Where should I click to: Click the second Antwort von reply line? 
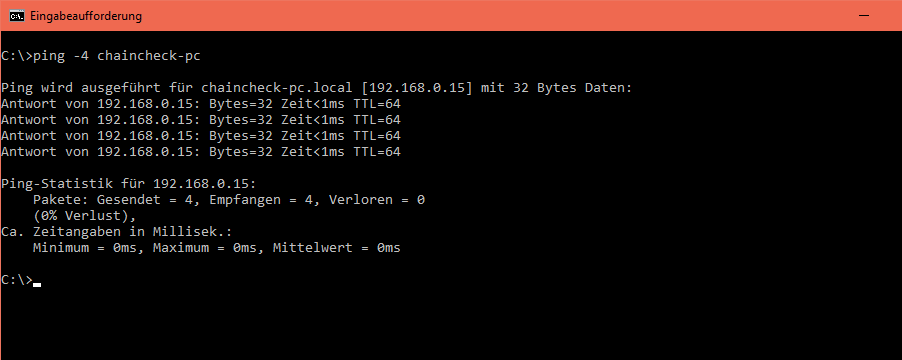(201, 120)
